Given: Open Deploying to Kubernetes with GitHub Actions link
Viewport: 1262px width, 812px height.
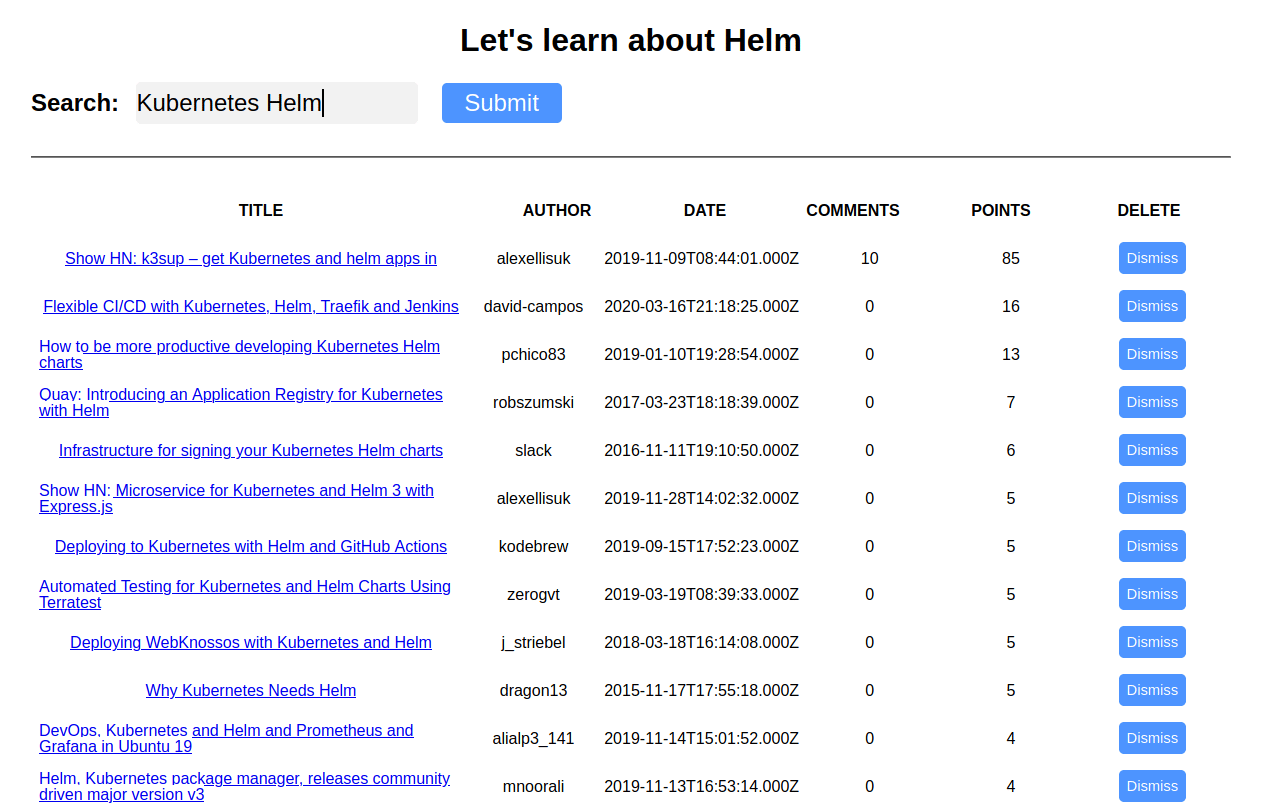Looking at the screenshot, I should coord(251,546).
